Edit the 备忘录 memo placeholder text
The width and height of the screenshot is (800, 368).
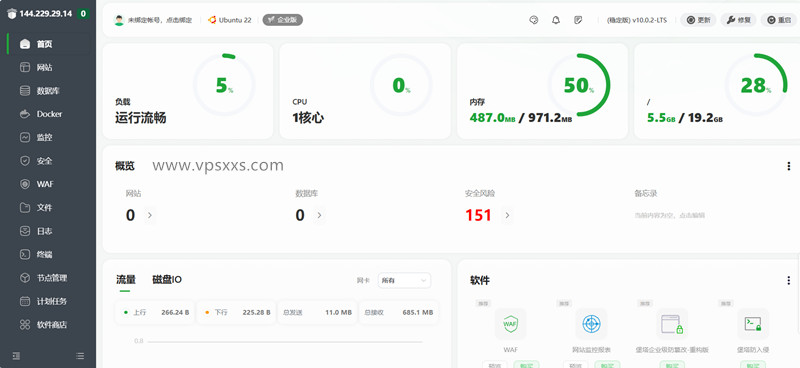tap(670, 216)
